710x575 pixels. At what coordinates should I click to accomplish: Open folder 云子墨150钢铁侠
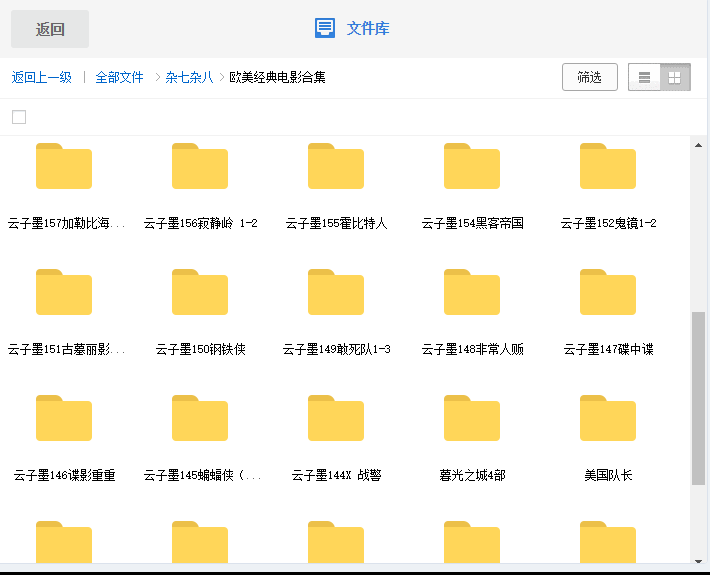tap(200, 293)
